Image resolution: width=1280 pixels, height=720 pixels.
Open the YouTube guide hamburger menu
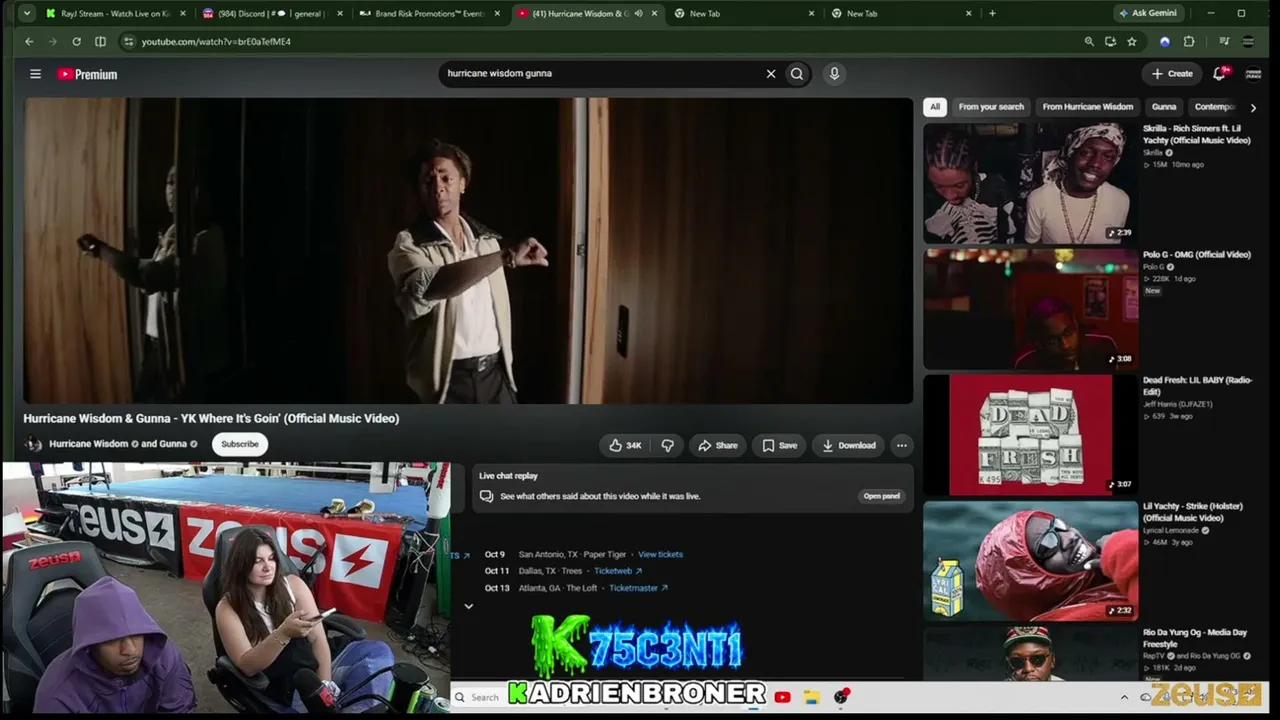[35, 74]
